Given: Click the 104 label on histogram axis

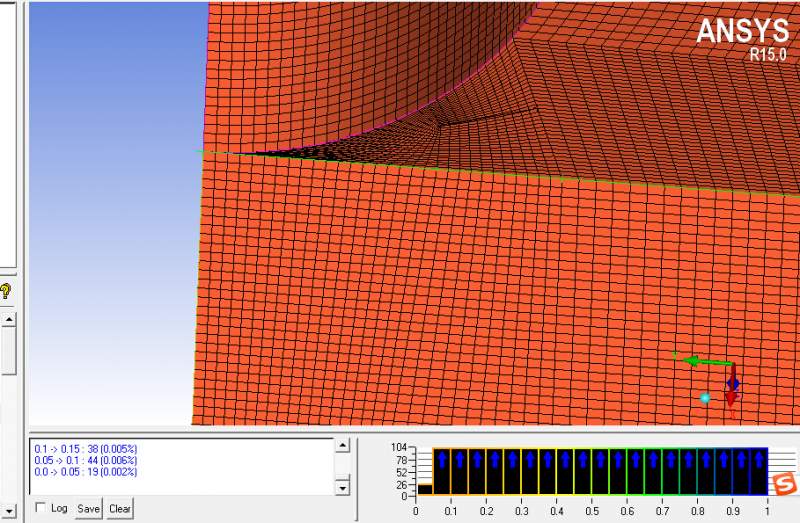Looking at the screenshot, I should (398, 447).
